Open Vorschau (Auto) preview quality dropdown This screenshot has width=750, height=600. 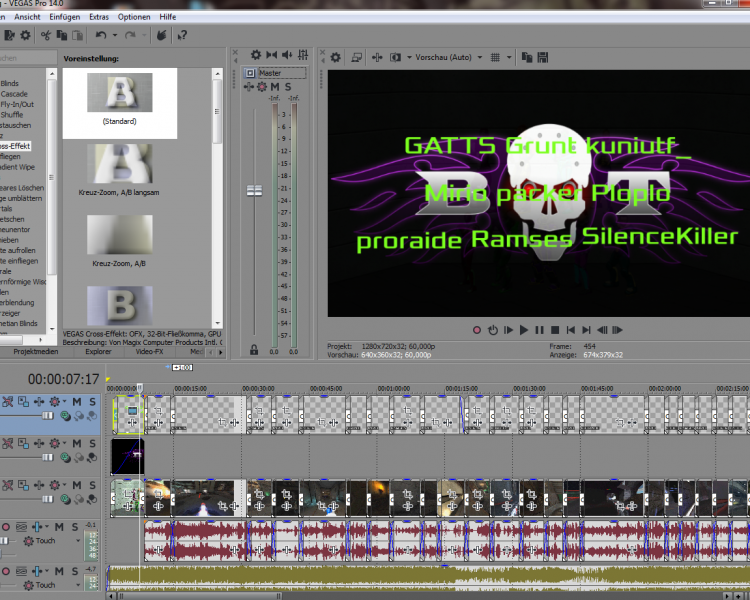click(480, 57)
